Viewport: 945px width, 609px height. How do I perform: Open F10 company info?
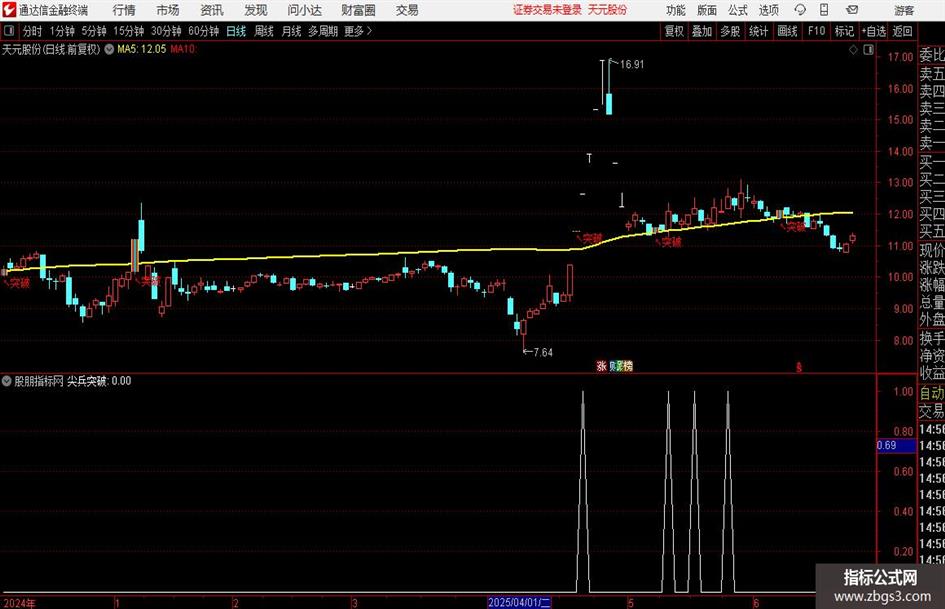coord(817,31)
